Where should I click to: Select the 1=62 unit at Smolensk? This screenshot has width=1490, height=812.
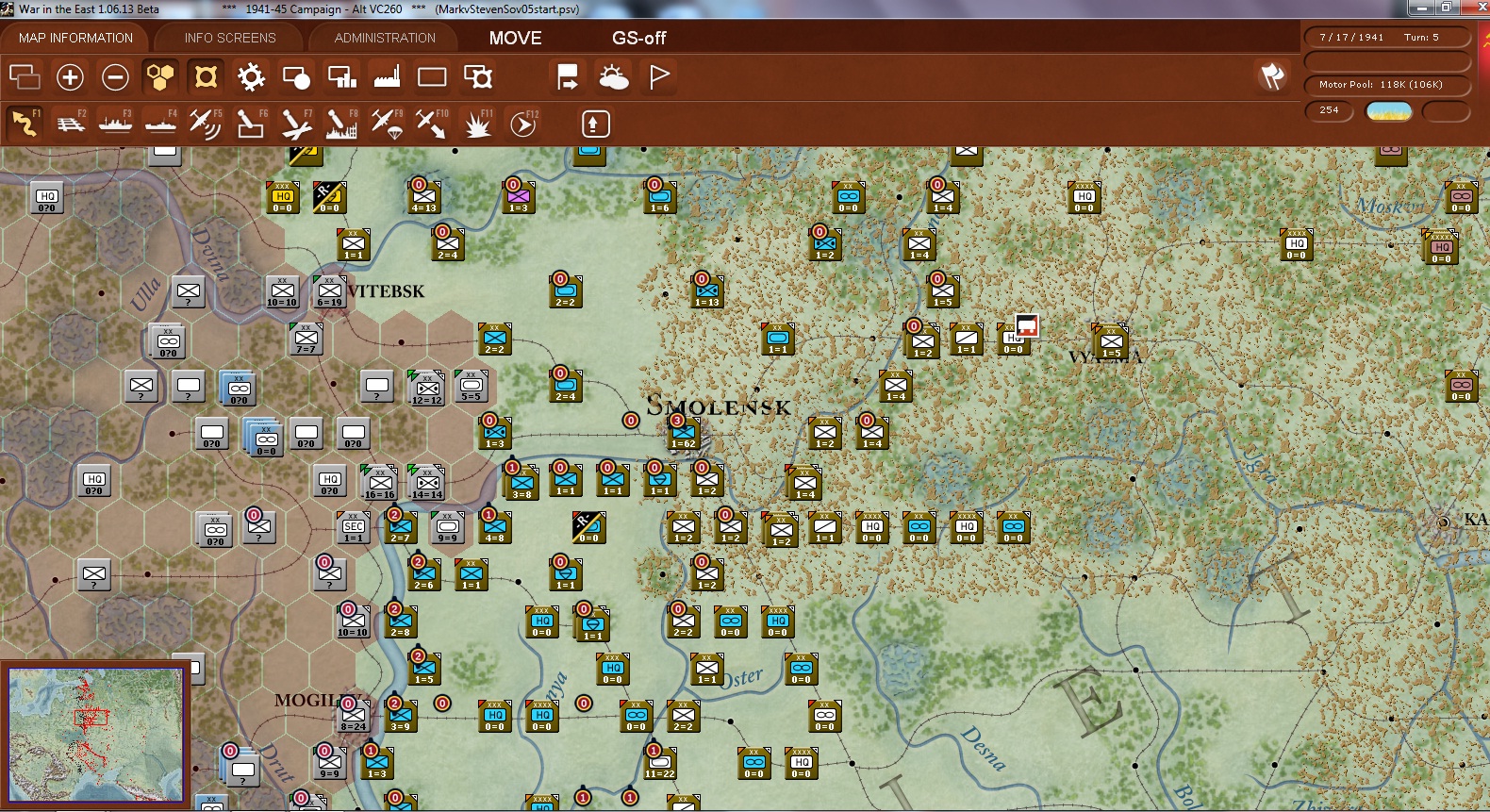[x=683, y=434]
